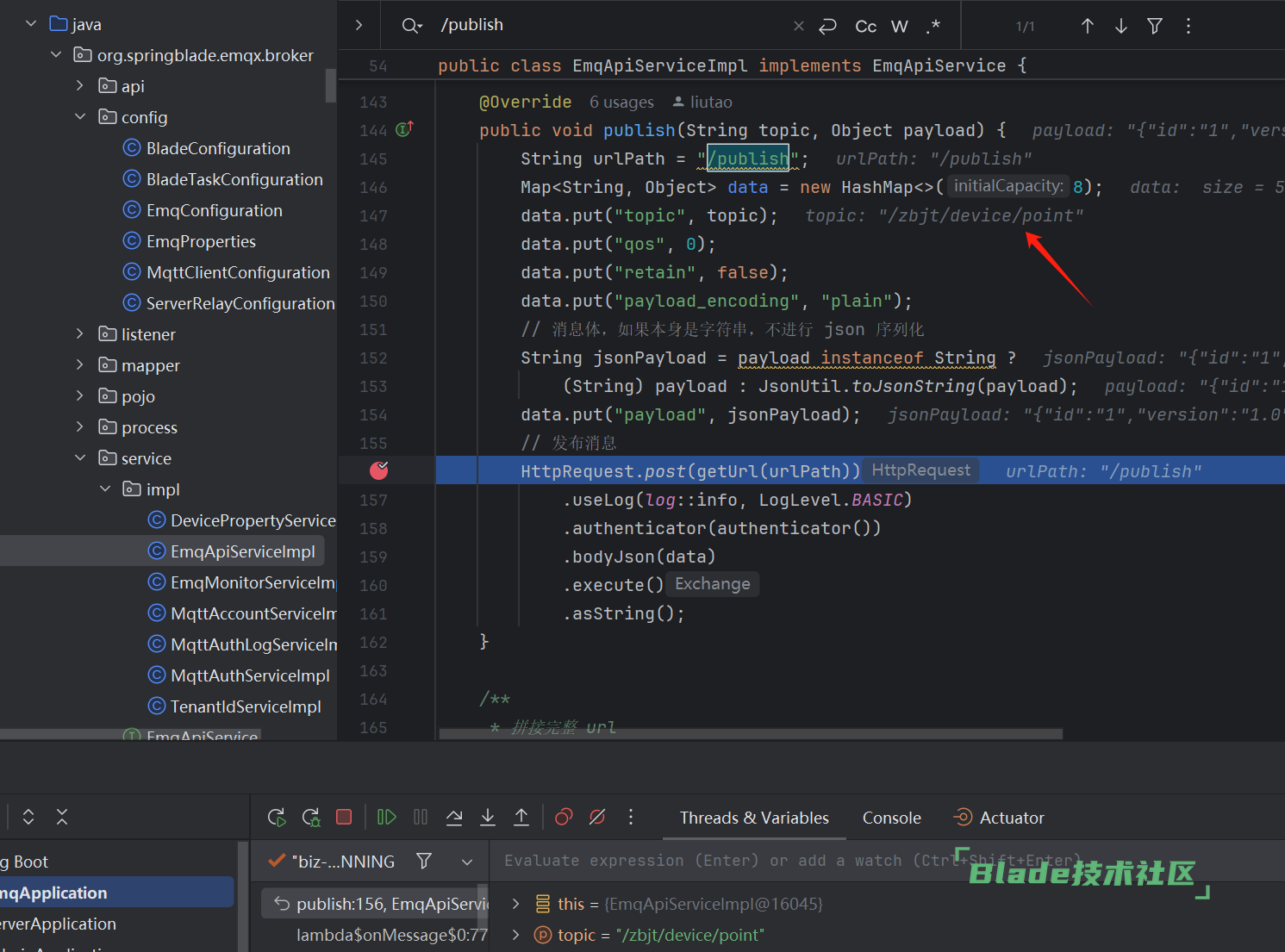Collapse all in the Services panel
Viewport: 1285px width, 952px height.
[x=62, y=817]
